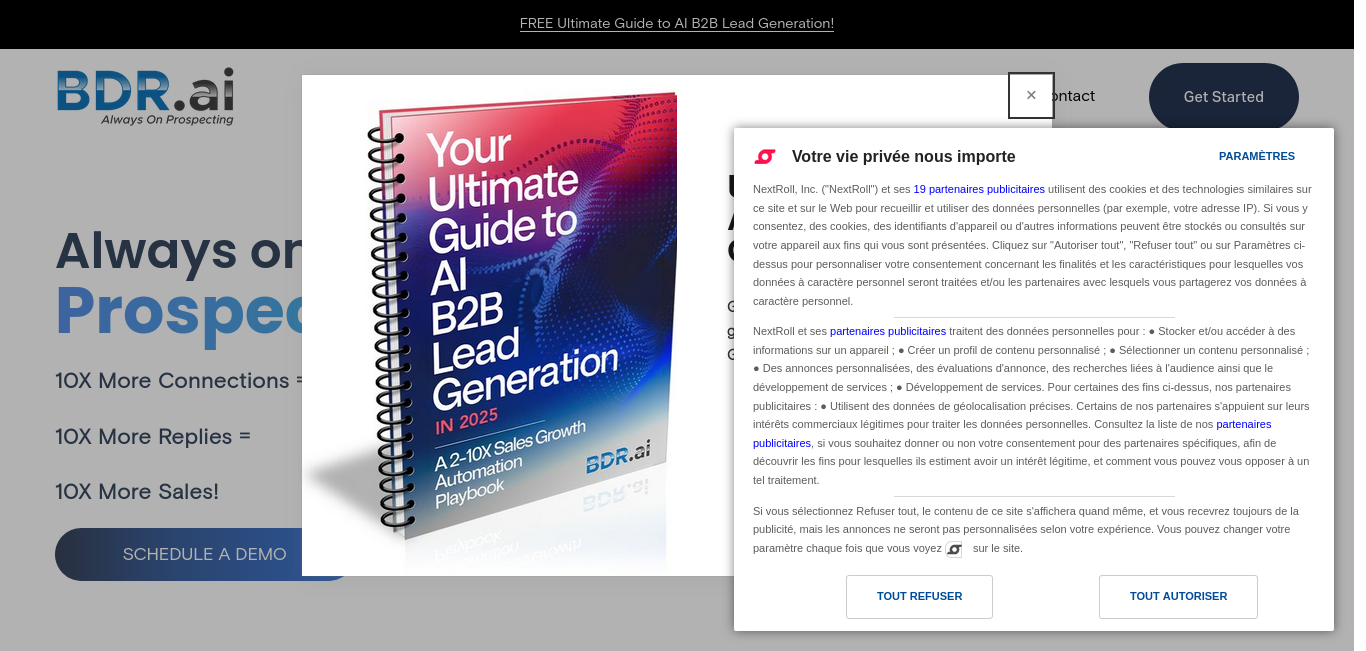The height and width of the screenshot is (651, 1366).
Task: Click the Get Started button
Action: click(1224, 97)
